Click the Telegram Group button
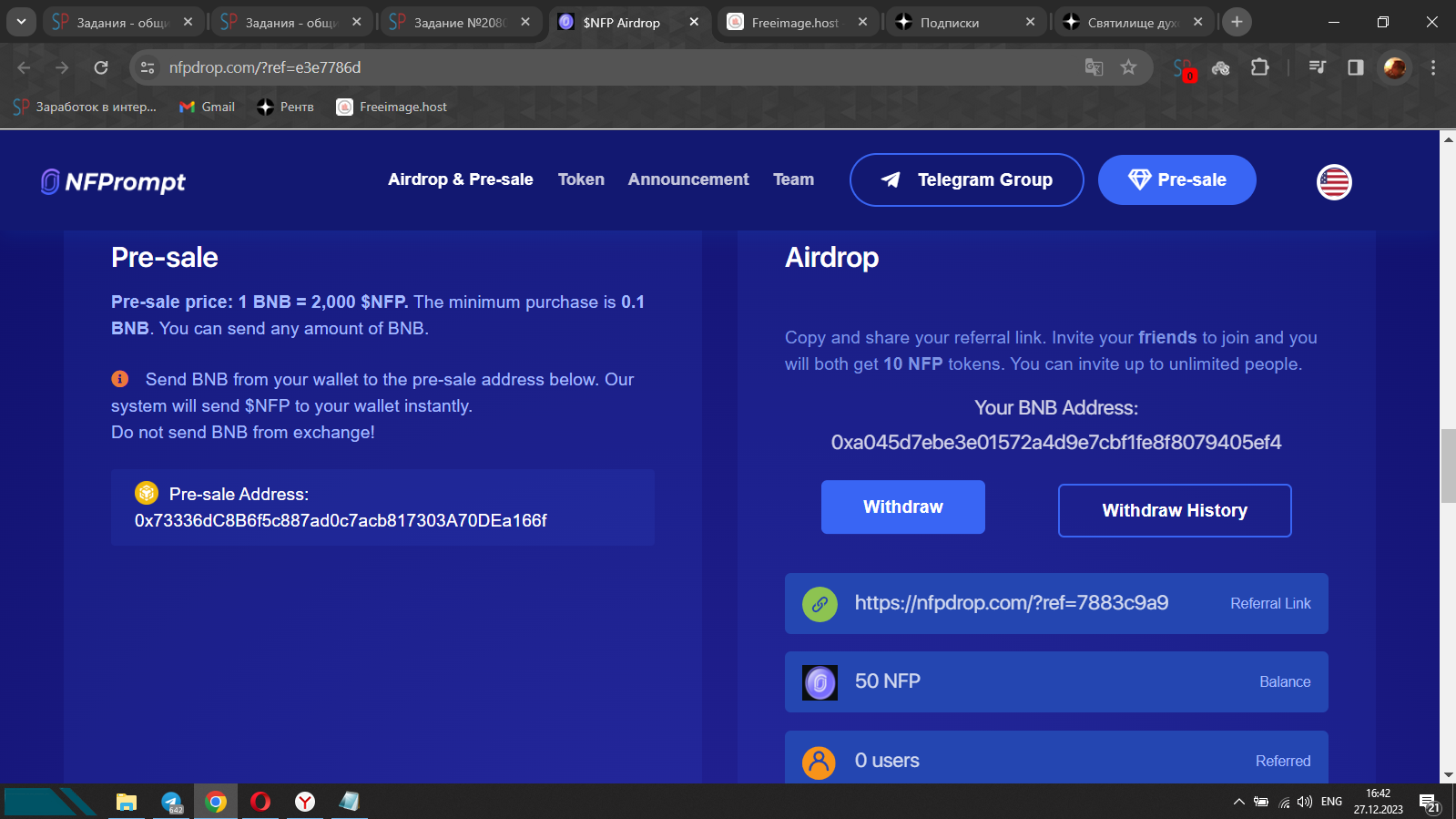1456x819 pixels. tap(967, 180)
